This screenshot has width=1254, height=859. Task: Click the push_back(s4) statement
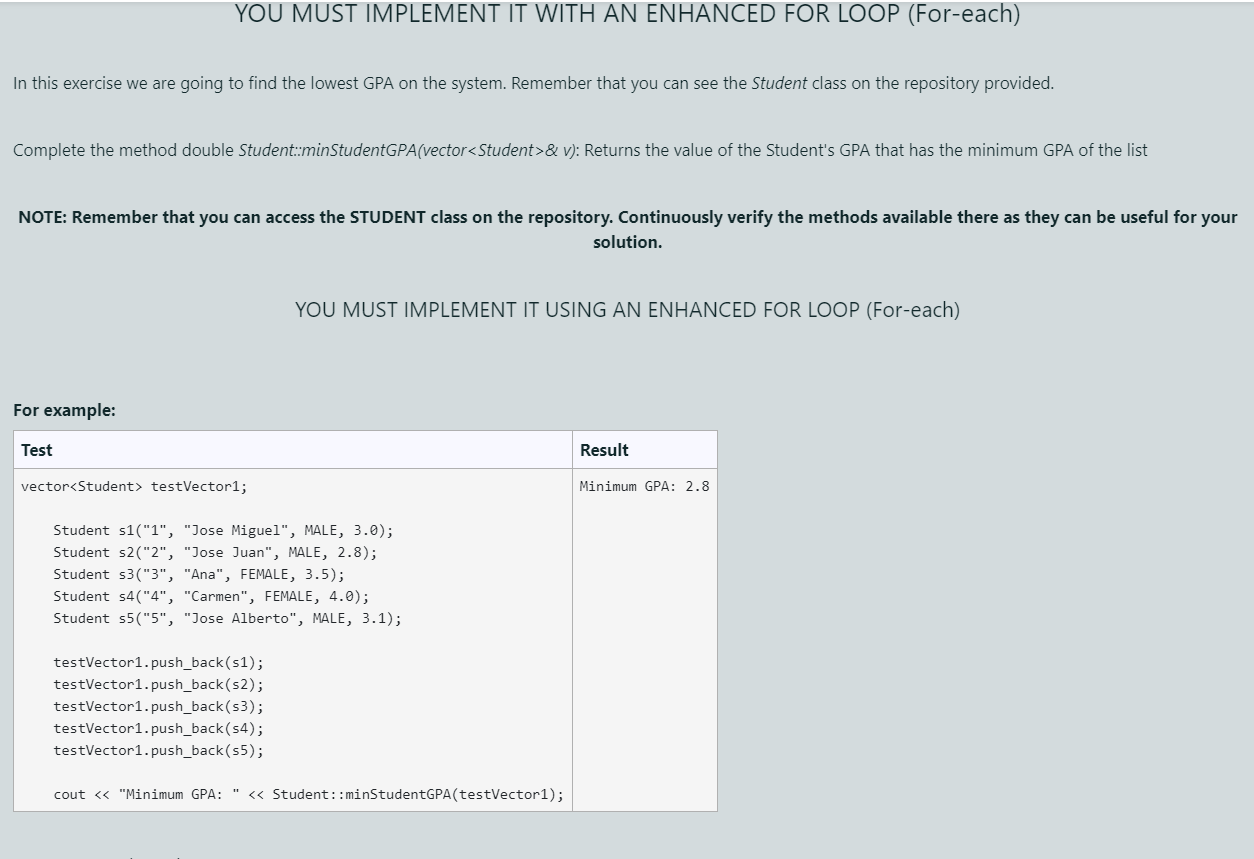(x=157, y=728)
